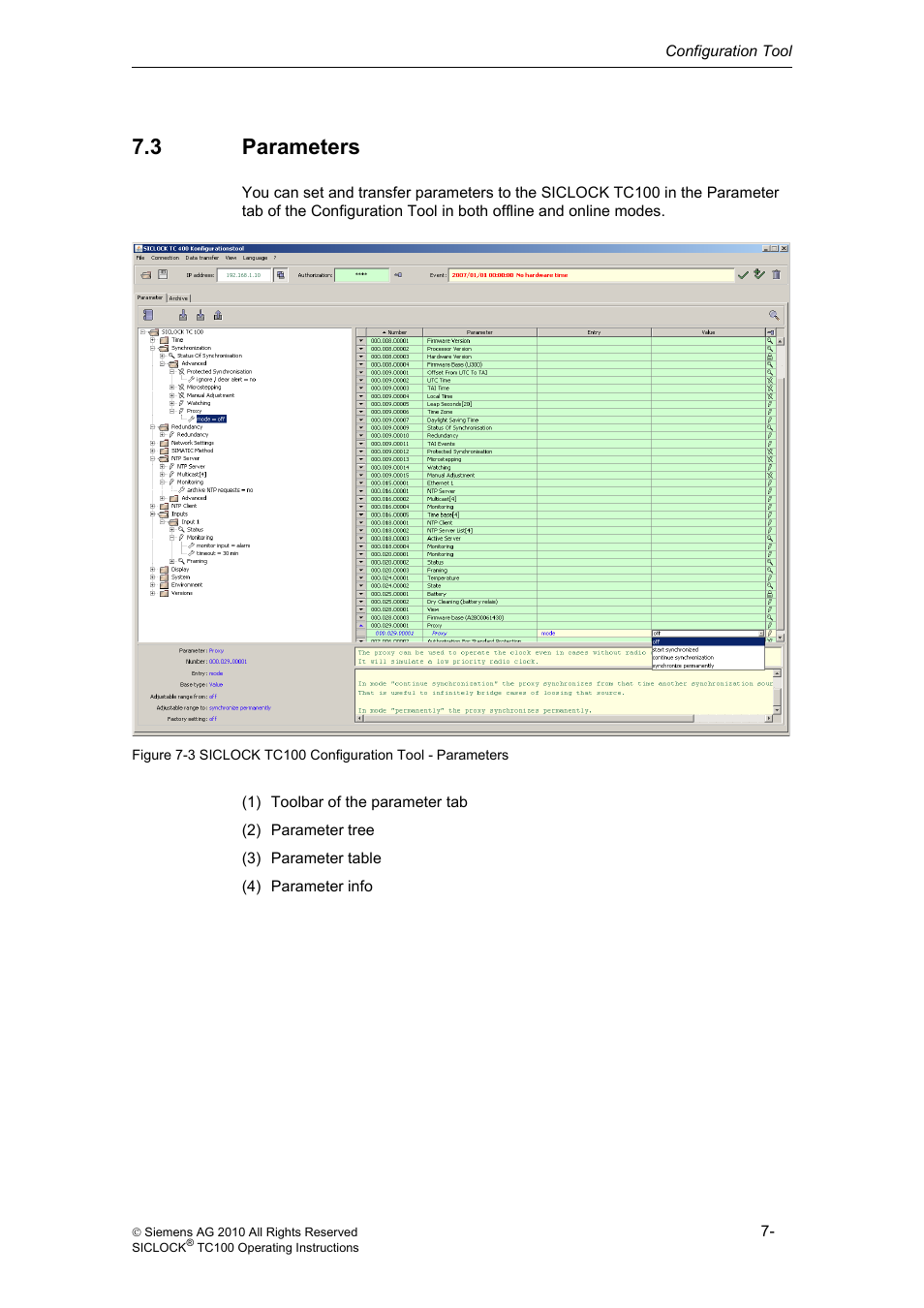Screen dimensions: 924x1308
Task: Collapse the SICLOCK TC 100 root node
Action: pyautogui.click(x=142, y=332)
